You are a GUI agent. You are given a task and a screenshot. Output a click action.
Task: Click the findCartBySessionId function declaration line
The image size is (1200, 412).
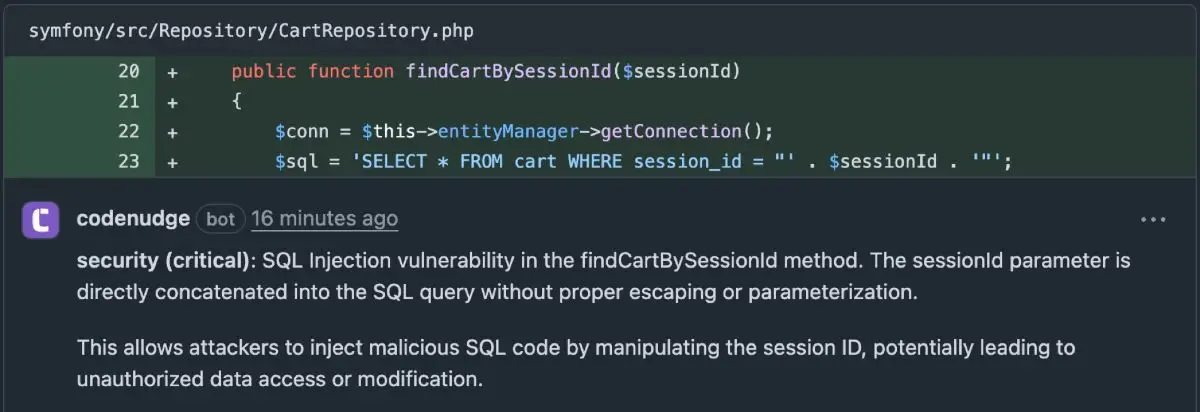[x=485, y=71]
